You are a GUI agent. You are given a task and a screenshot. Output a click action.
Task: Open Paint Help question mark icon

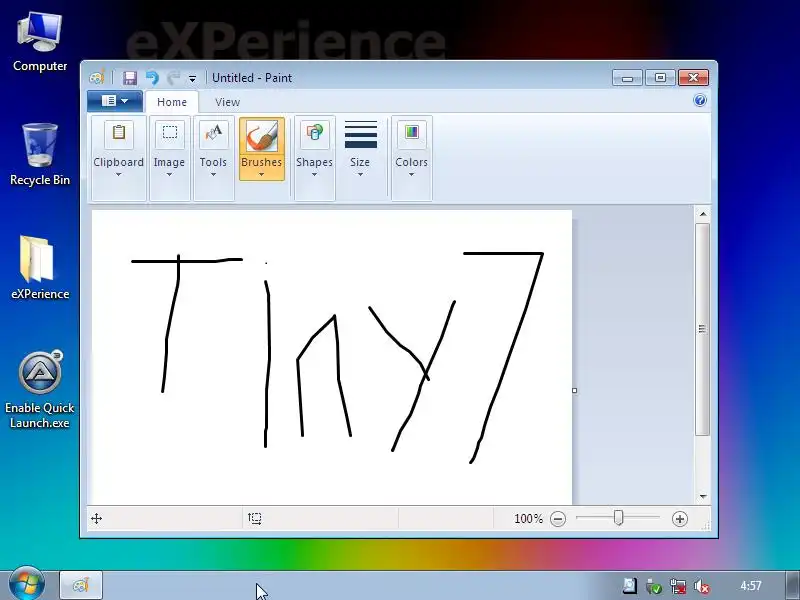pyautogui.click(x=700, y=100)
